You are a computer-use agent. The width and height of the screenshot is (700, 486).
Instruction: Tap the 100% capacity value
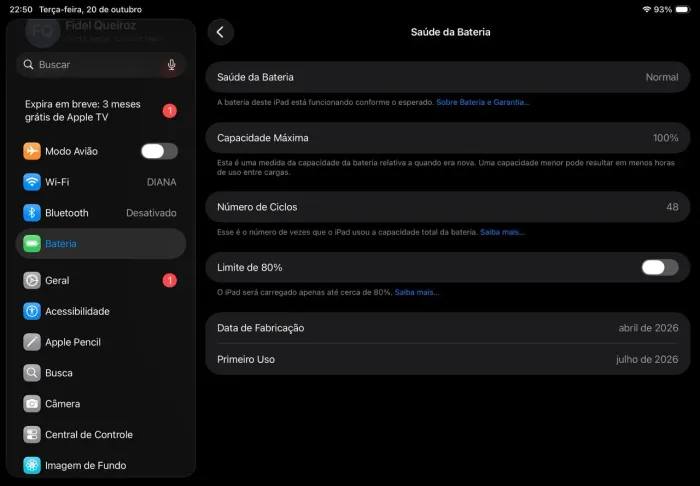coord(665,138)
